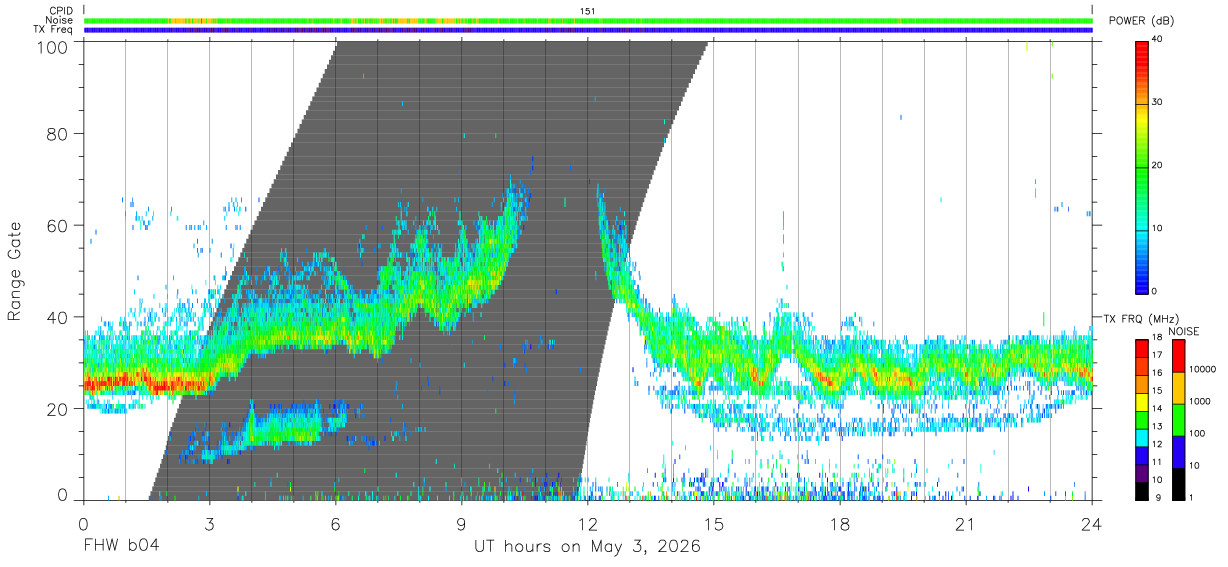Click x-axis tick label '3'
This screenshot has width=1228, height=567.
click(x=209, y=523)
